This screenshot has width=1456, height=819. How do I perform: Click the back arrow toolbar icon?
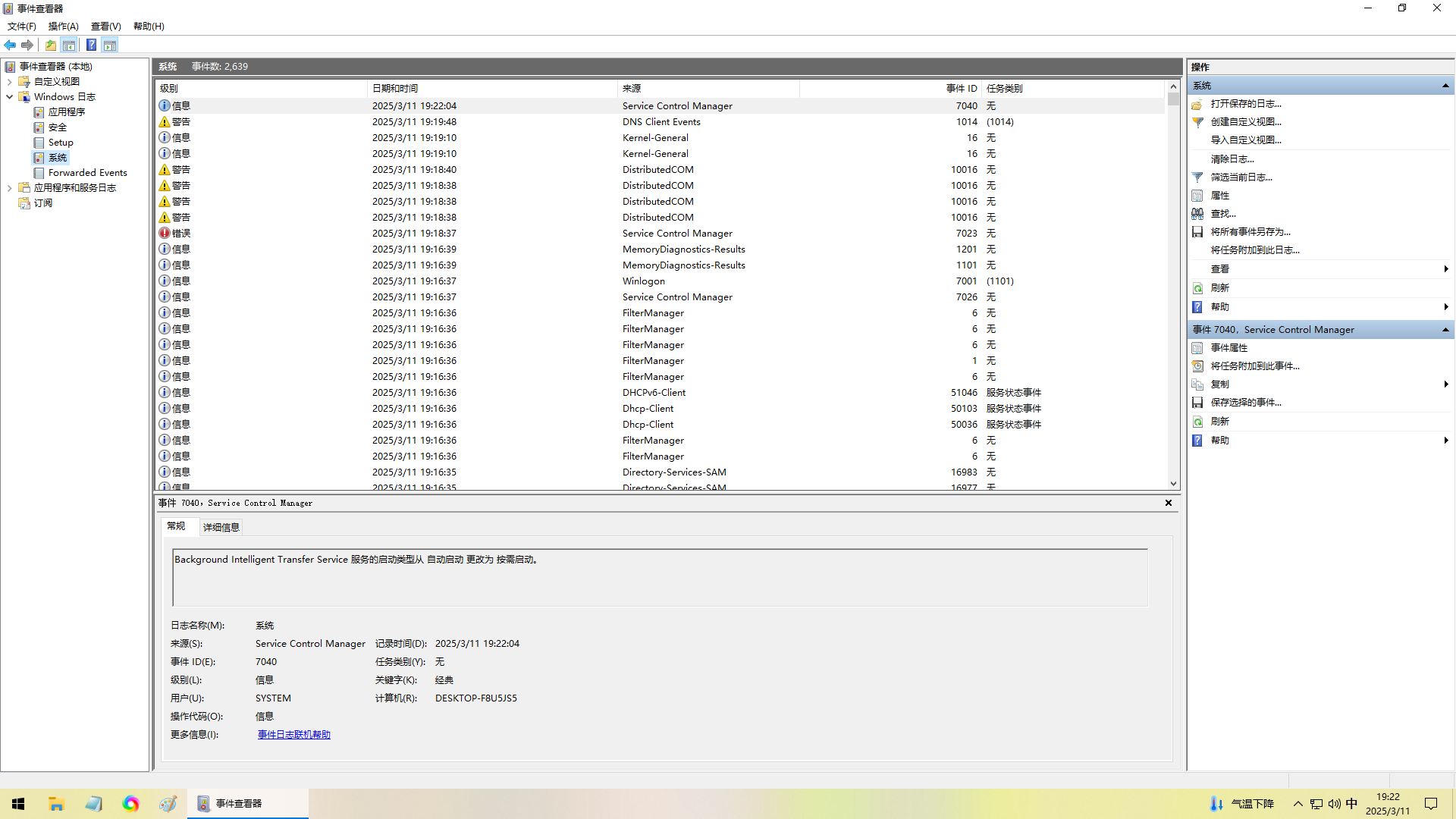(10, 45)
